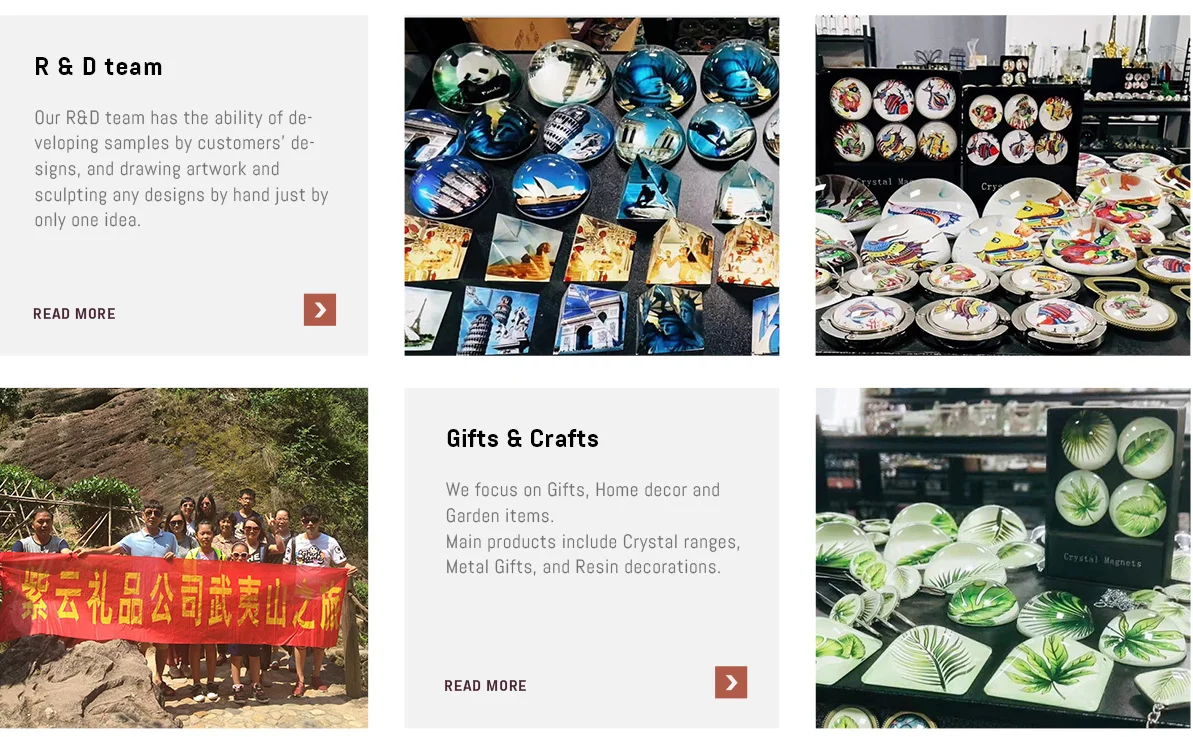Image resolution: width=1193 pixels, height=737 pixels.
Task: Click the Gifts & Crafts description text
Action: tap(593, 529)
